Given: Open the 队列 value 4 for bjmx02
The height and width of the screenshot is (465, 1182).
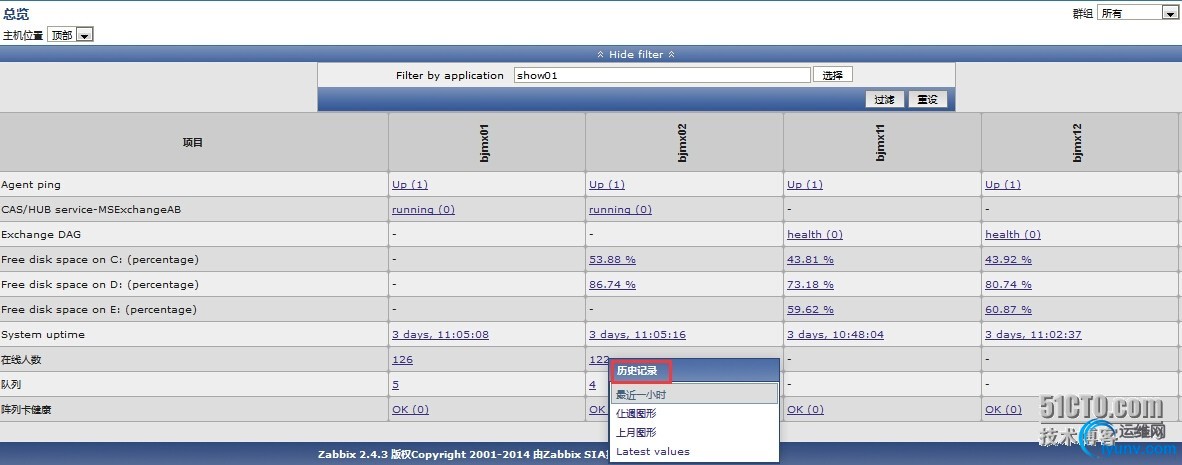Looking at the screenshot, I should click(593, 384).
